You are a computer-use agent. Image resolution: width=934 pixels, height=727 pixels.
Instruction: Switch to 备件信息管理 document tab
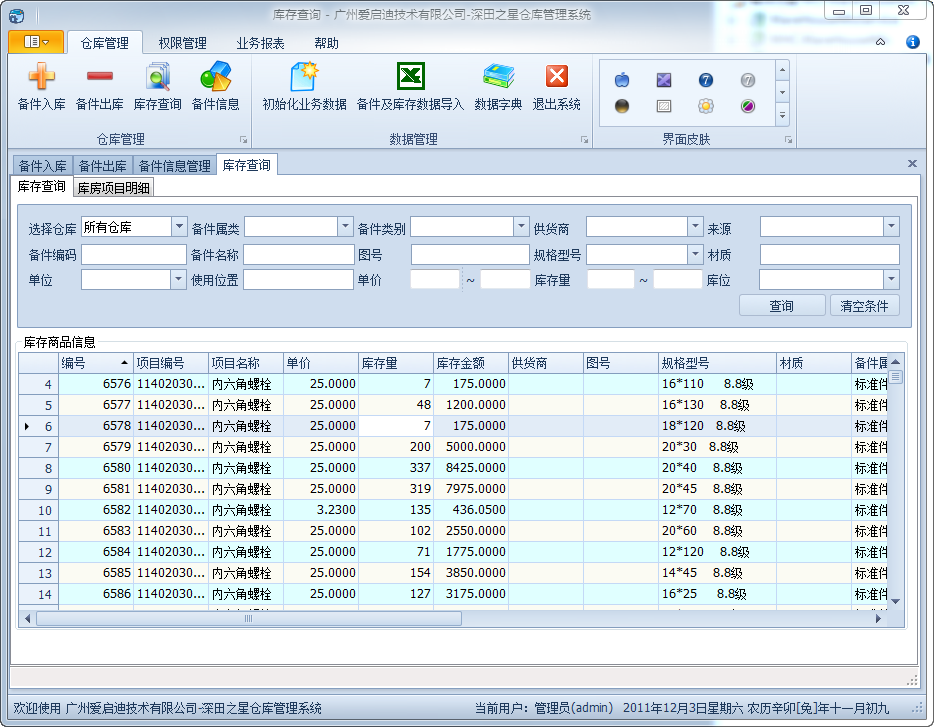click(175, 165)
